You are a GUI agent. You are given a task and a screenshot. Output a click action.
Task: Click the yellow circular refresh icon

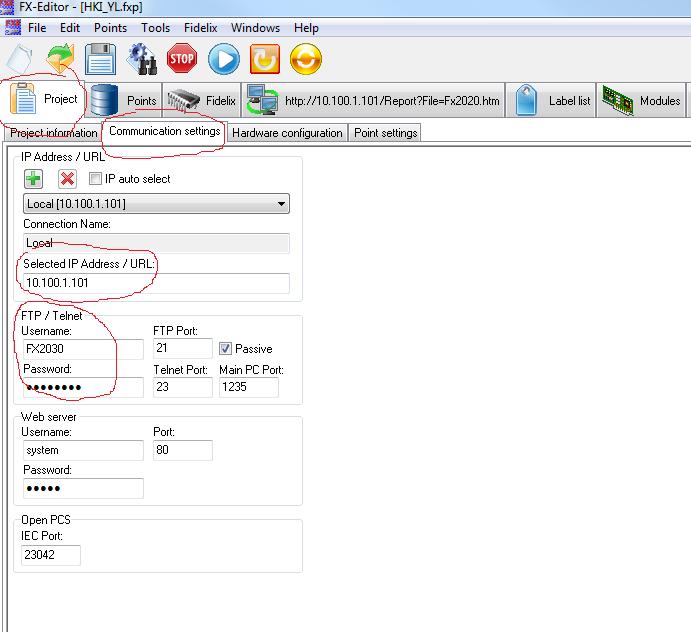(x=306, y=59)
